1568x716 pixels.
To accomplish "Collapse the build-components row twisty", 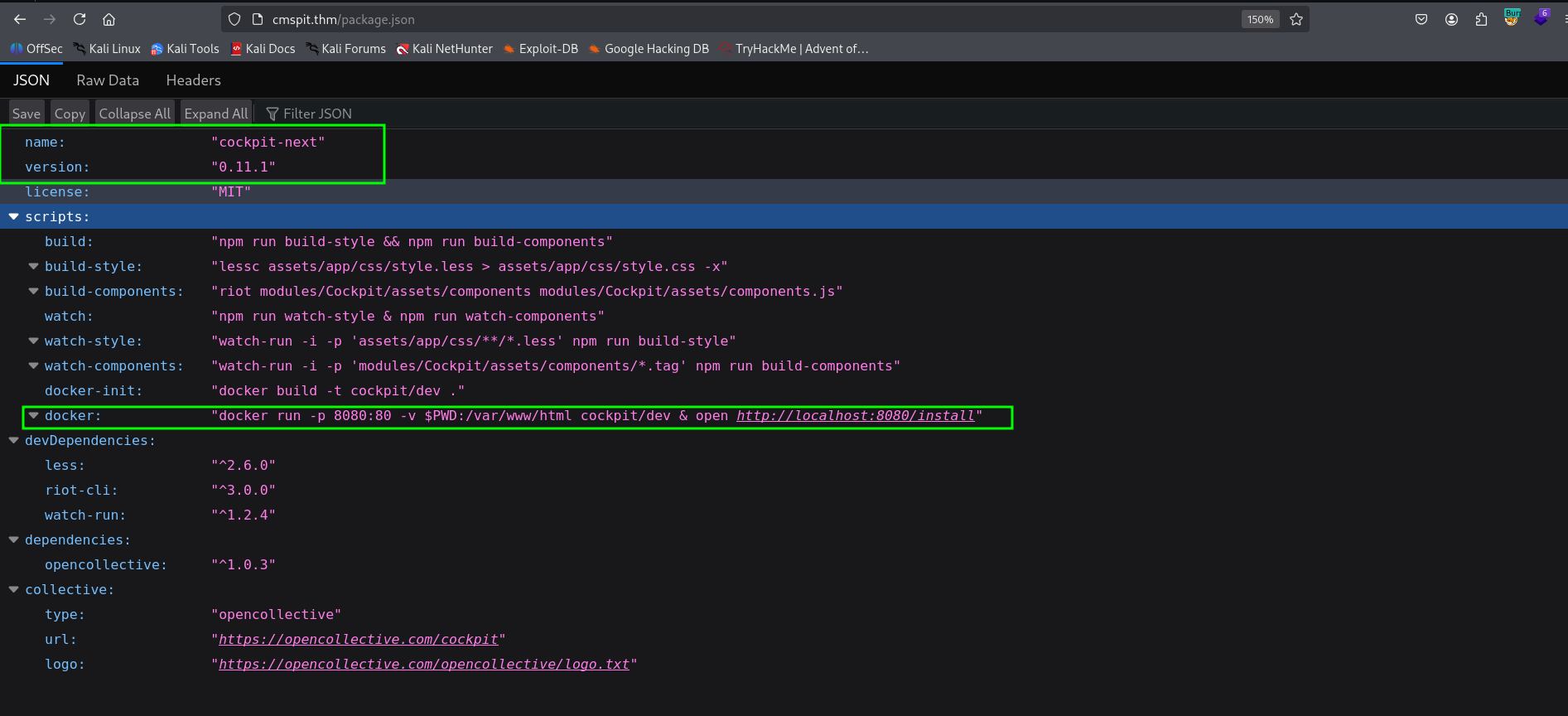I will 34,291.
